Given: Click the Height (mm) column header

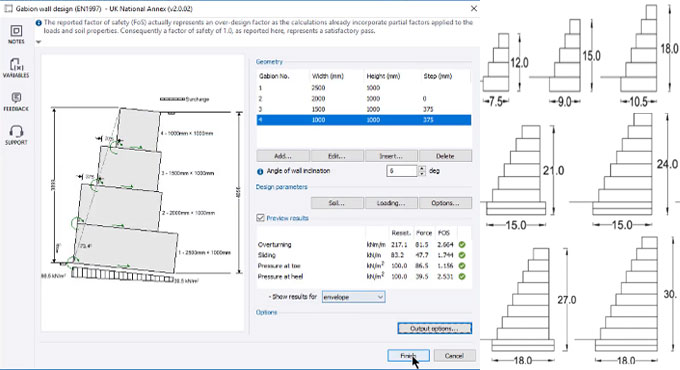Looking at the screenshot, I should coord(383,76).
